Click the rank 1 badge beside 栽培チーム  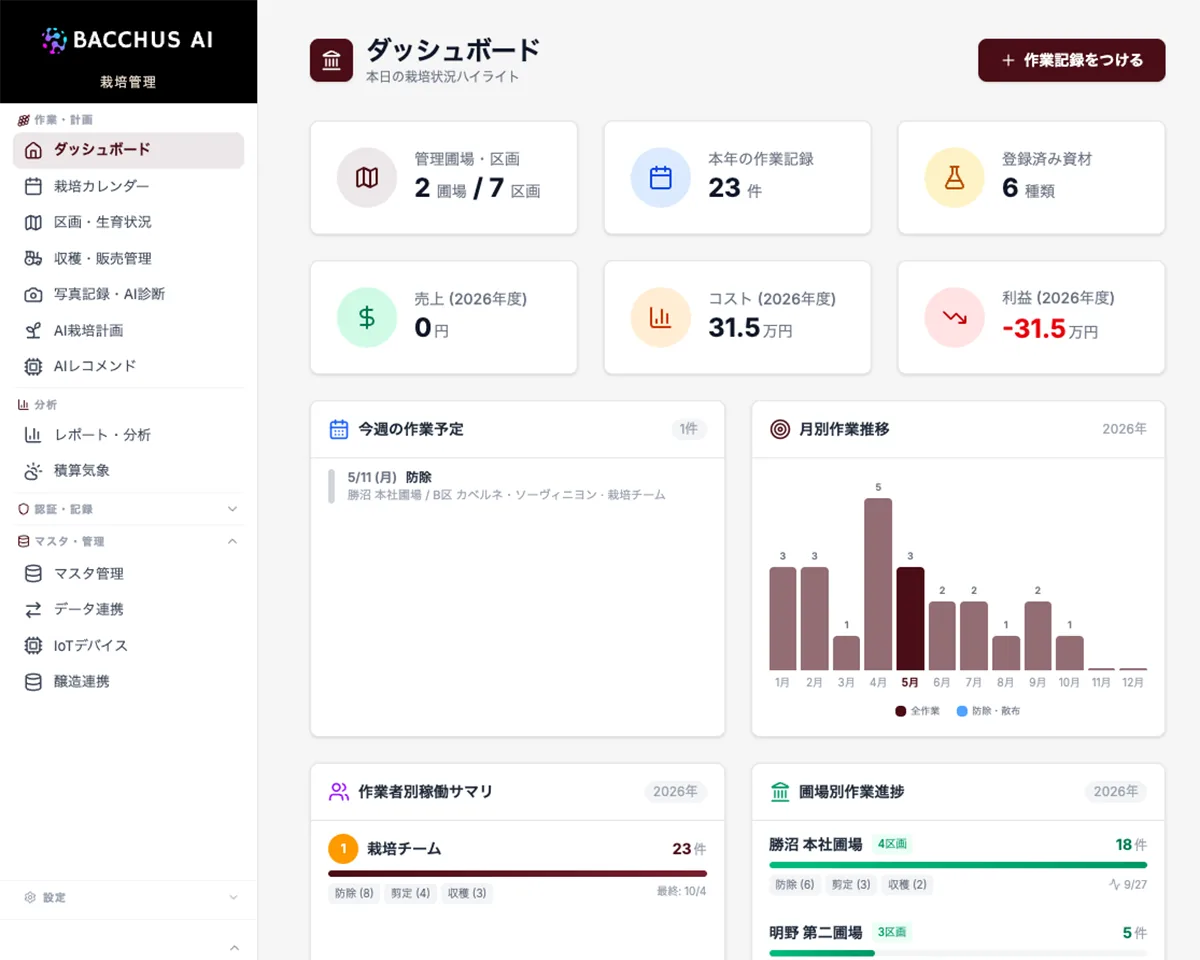343,849
